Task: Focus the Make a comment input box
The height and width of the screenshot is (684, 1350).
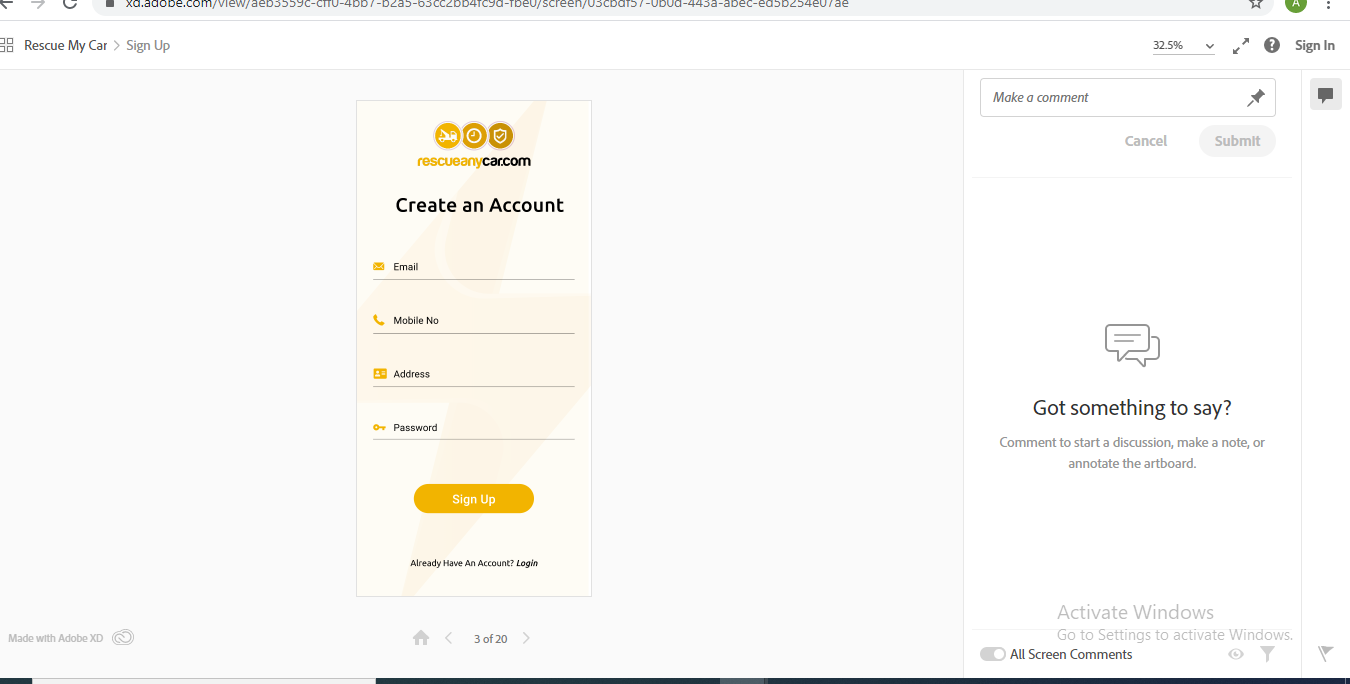Action: pyautogui.click(x=1128, y=97)
